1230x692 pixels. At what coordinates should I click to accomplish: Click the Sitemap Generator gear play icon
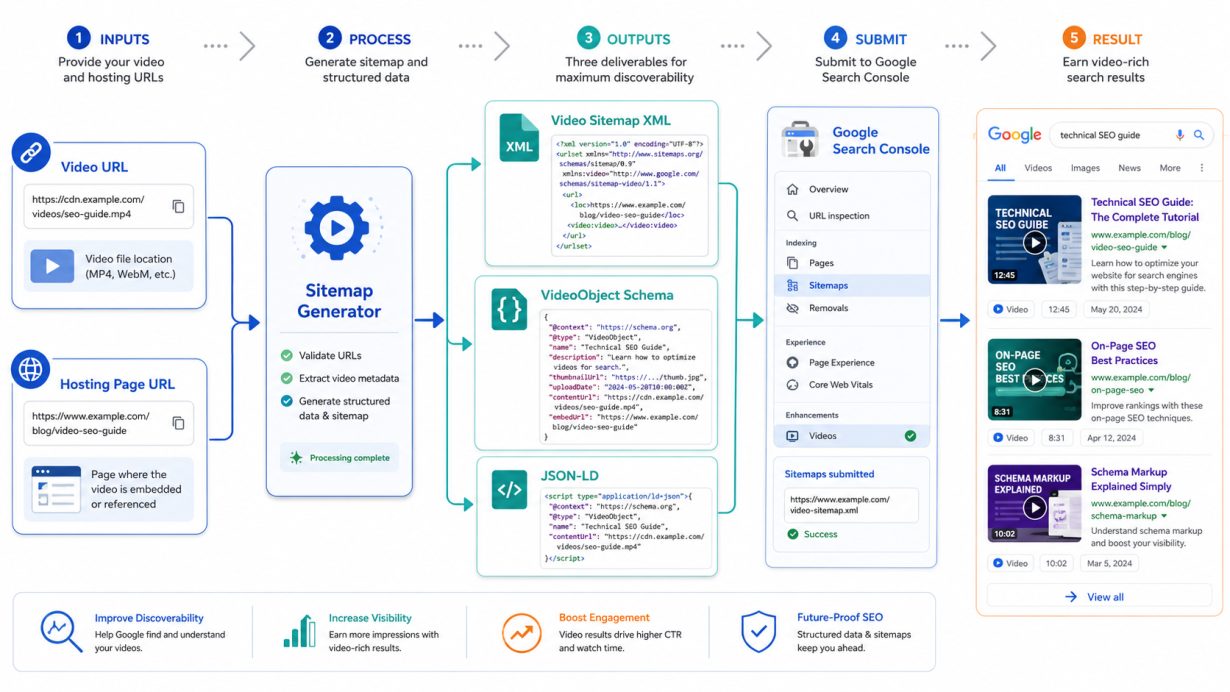click(x=337, y=228)
